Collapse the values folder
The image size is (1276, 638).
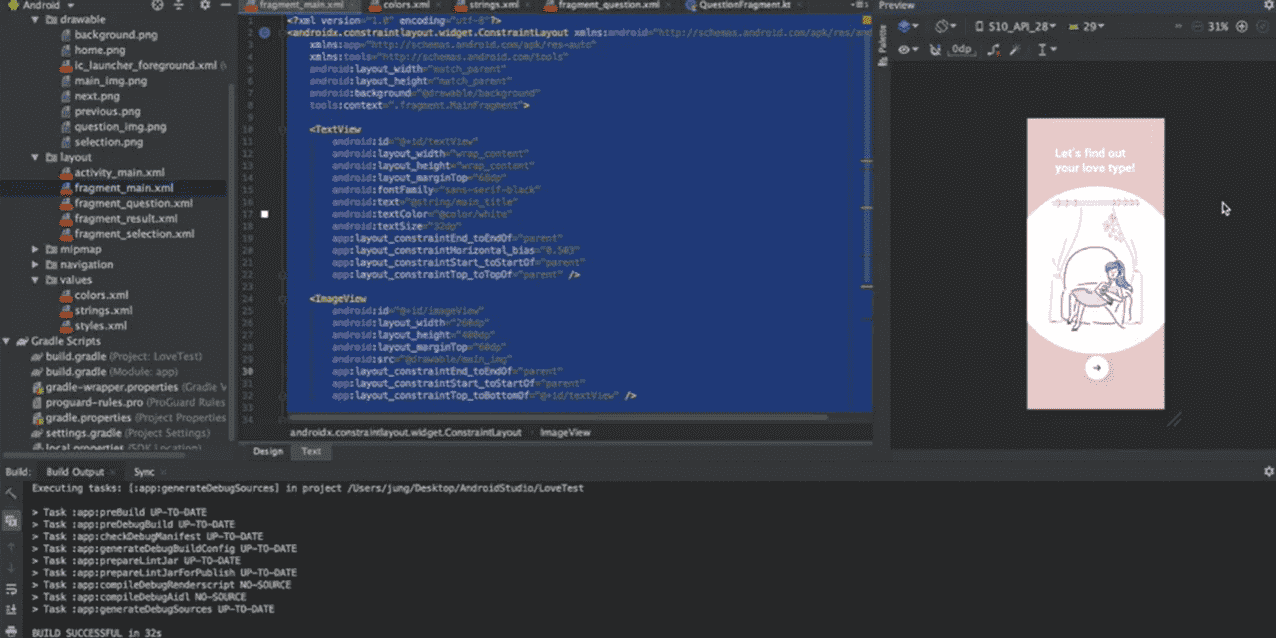37,280
